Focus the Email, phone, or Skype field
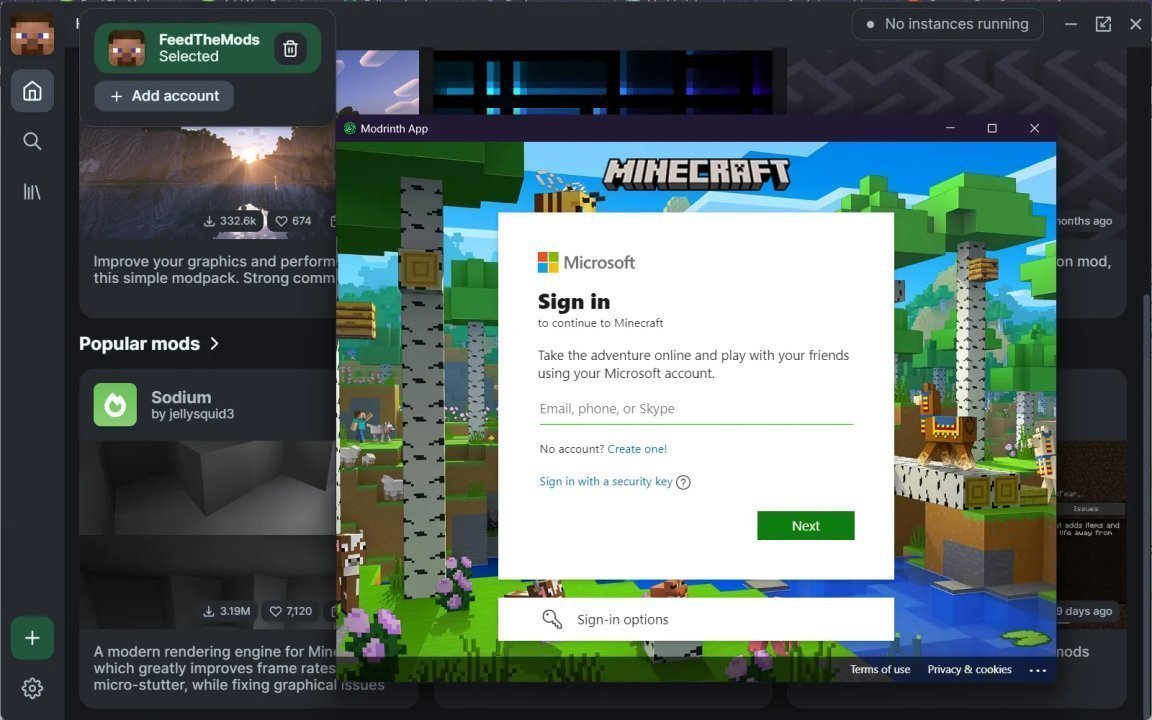Image resolution: width=1152 pixels, height=720 pixels. point(696,409)
